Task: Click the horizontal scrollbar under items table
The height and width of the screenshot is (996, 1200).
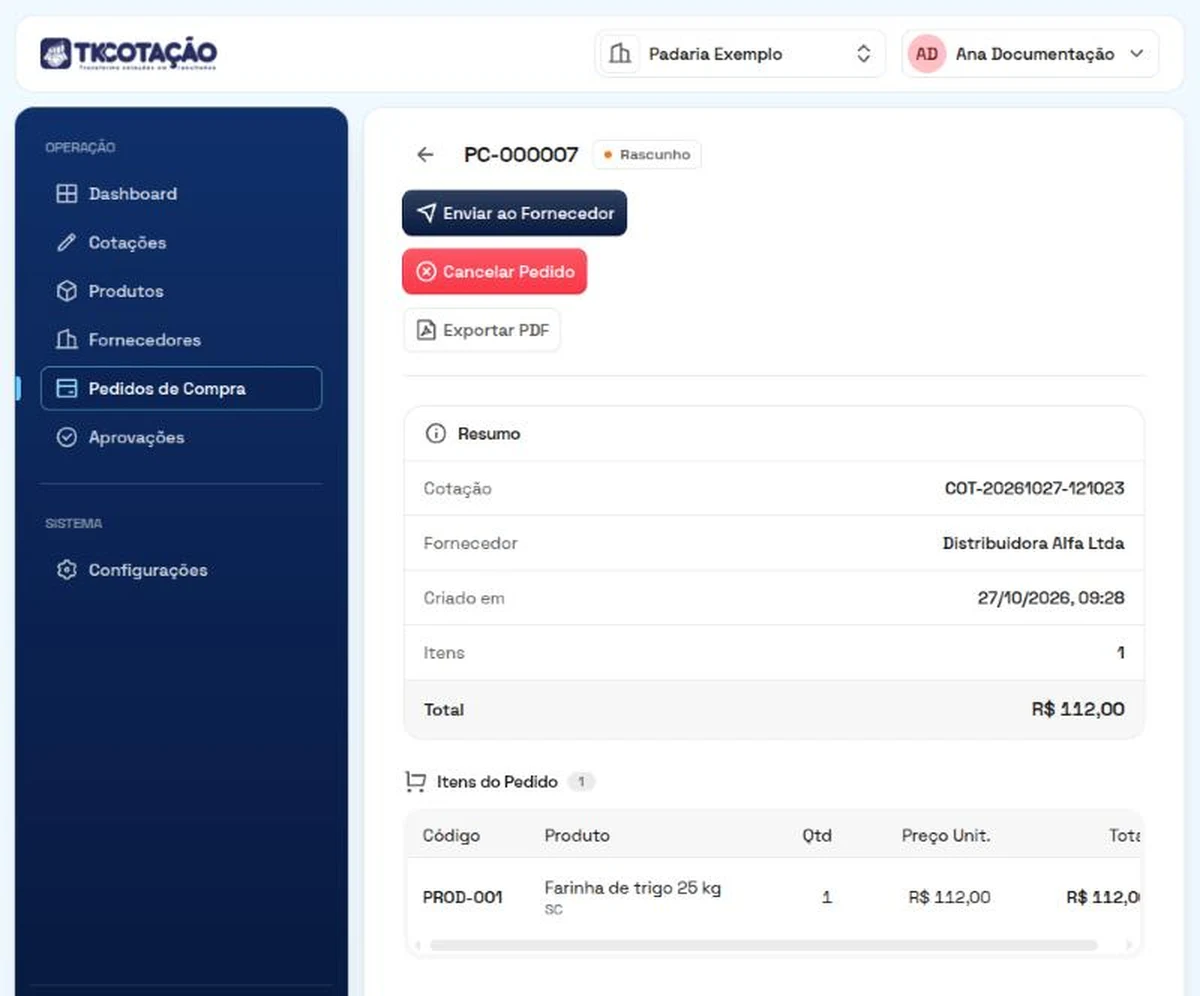Action: [763, 945]
